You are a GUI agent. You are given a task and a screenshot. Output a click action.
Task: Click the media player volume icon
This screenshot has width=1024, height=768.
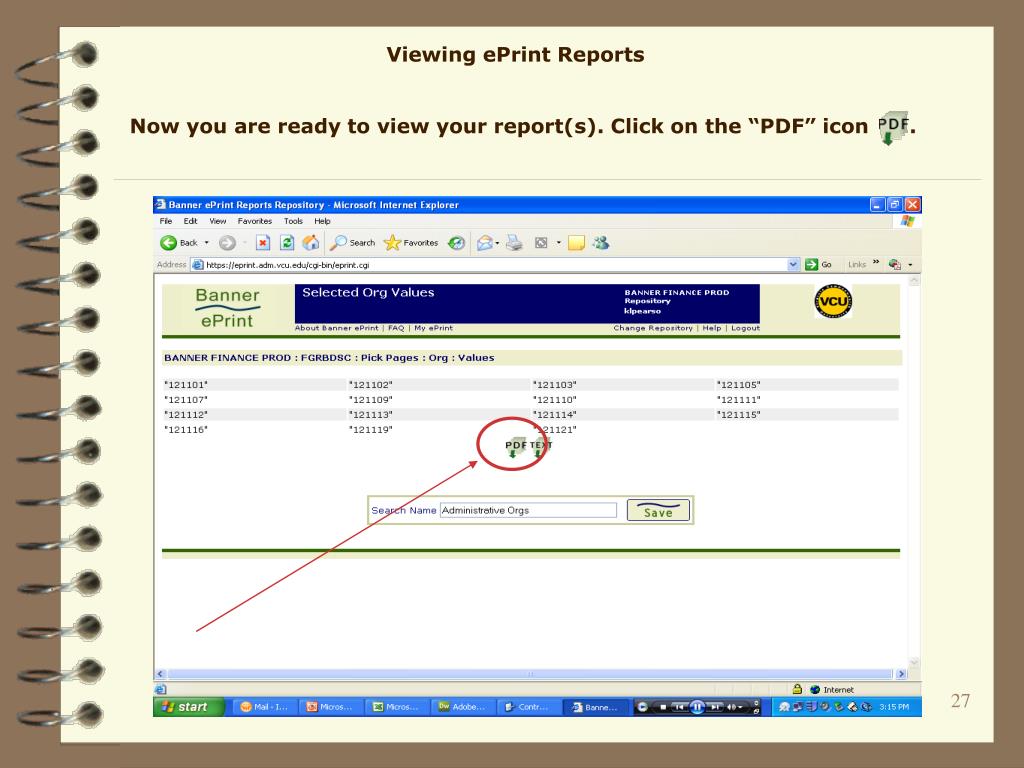pos(731,707)
